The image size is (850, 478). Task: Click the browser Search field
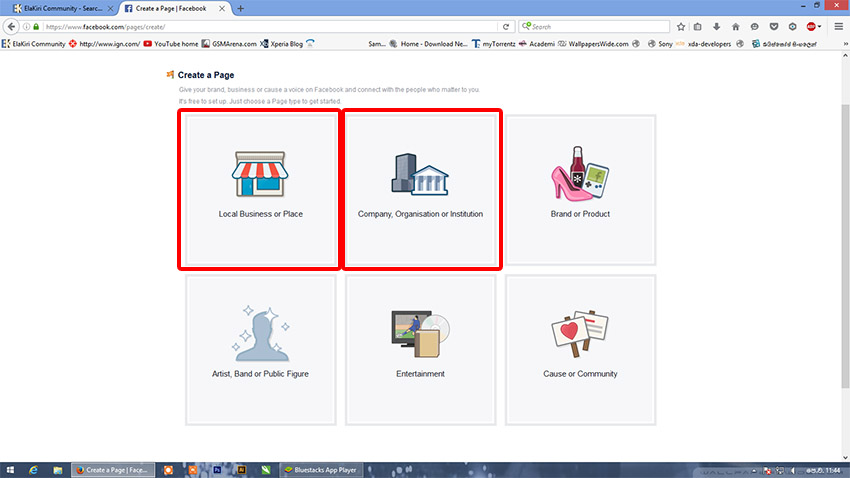[x=594, y=27]
